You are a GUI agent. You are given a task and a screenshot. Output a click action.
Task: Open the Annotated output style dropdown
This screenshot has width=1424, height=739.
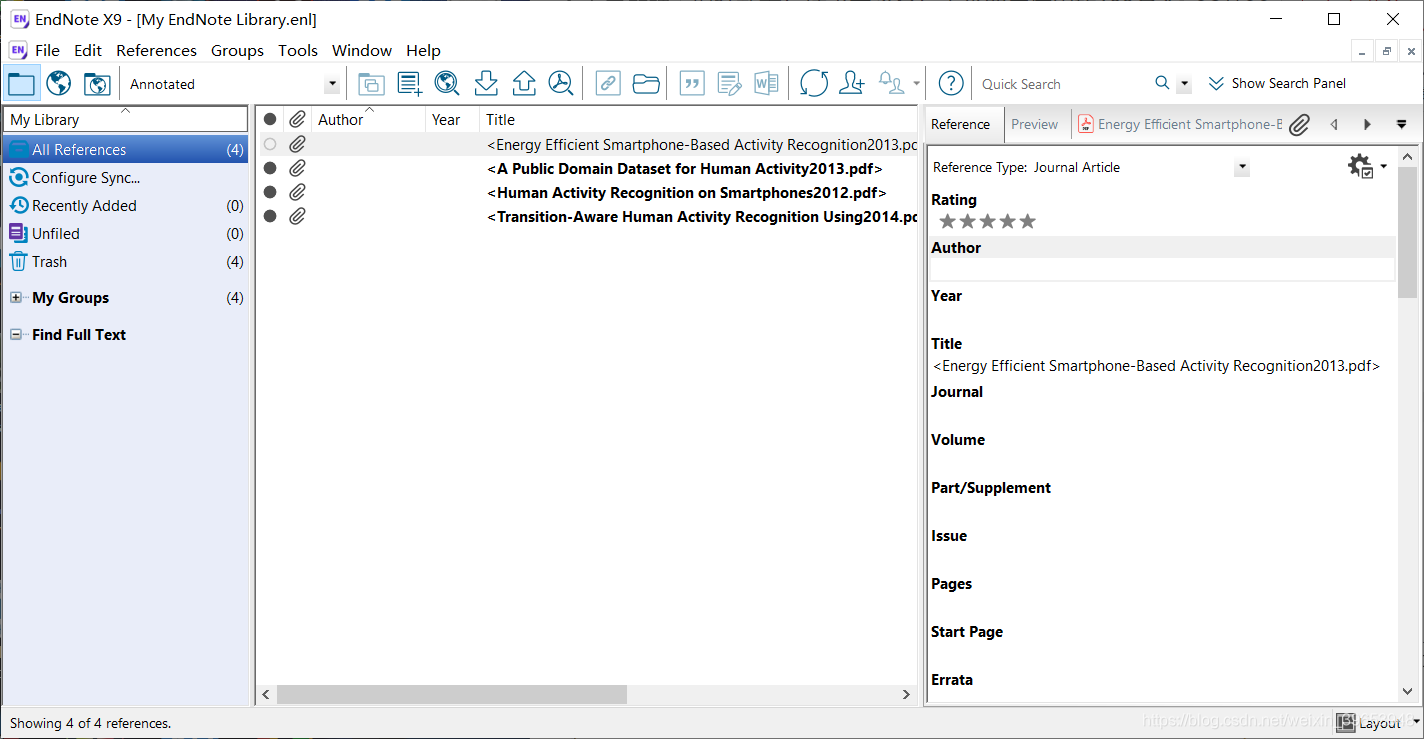[332, 85]
